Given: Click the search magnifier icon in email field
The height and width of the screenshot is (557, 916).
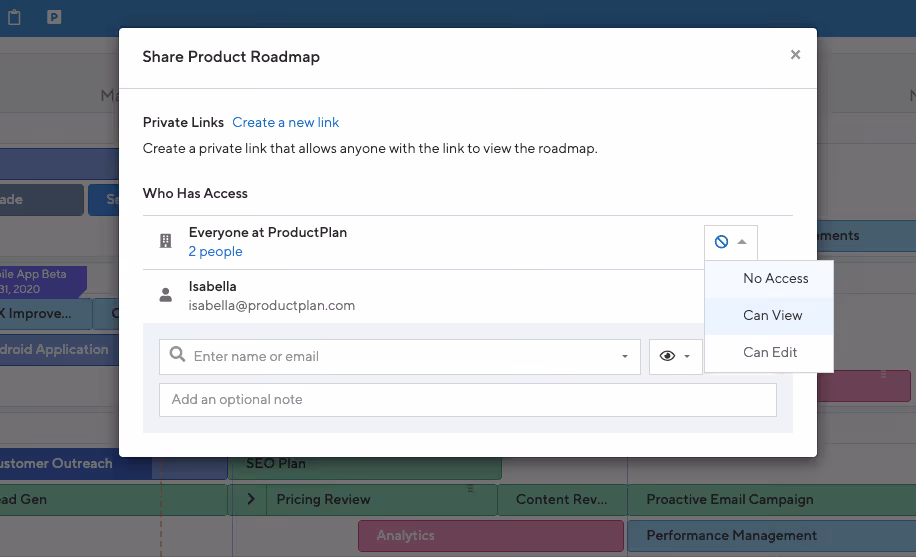Looking at the screenshot, I should (x=177, y=354).
